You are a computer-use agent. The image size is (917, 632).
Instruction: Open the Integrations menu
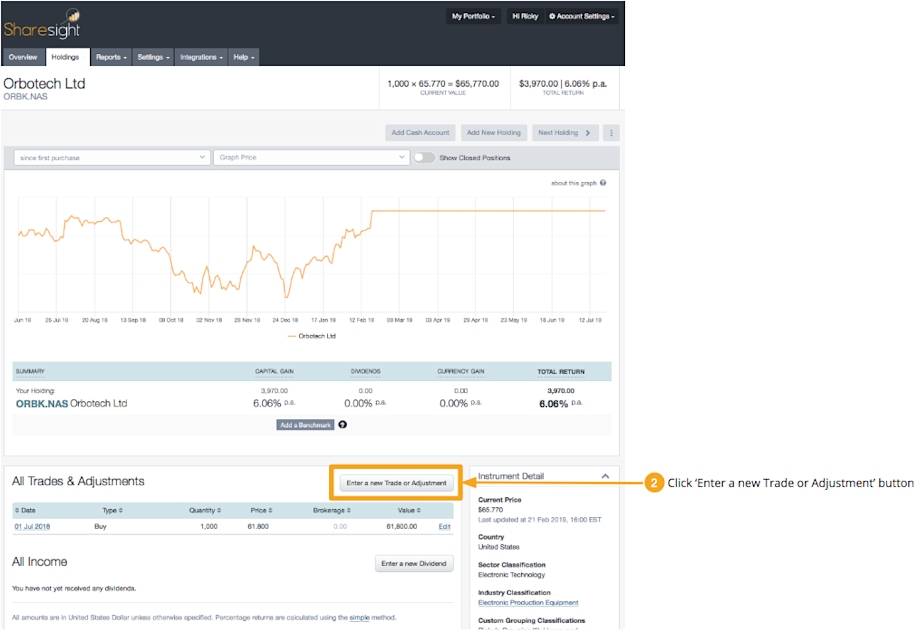[x=201, y=57]
